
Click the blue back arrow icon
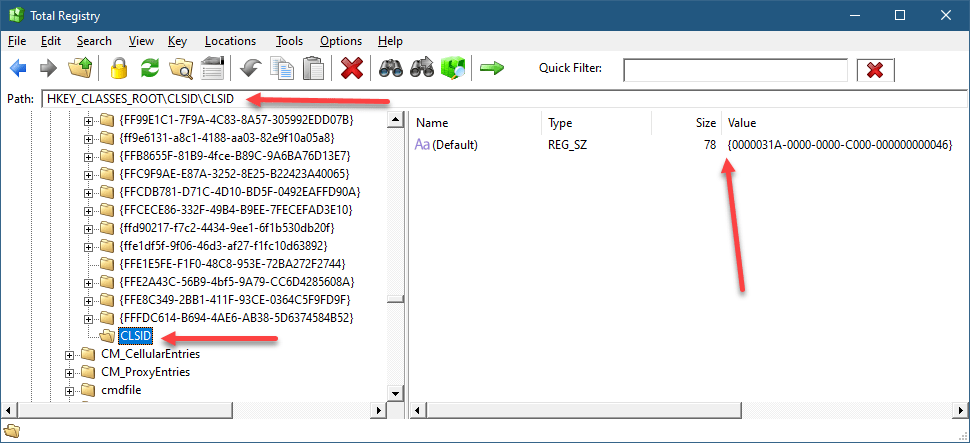pyautogui.click(x=18, y=69)
